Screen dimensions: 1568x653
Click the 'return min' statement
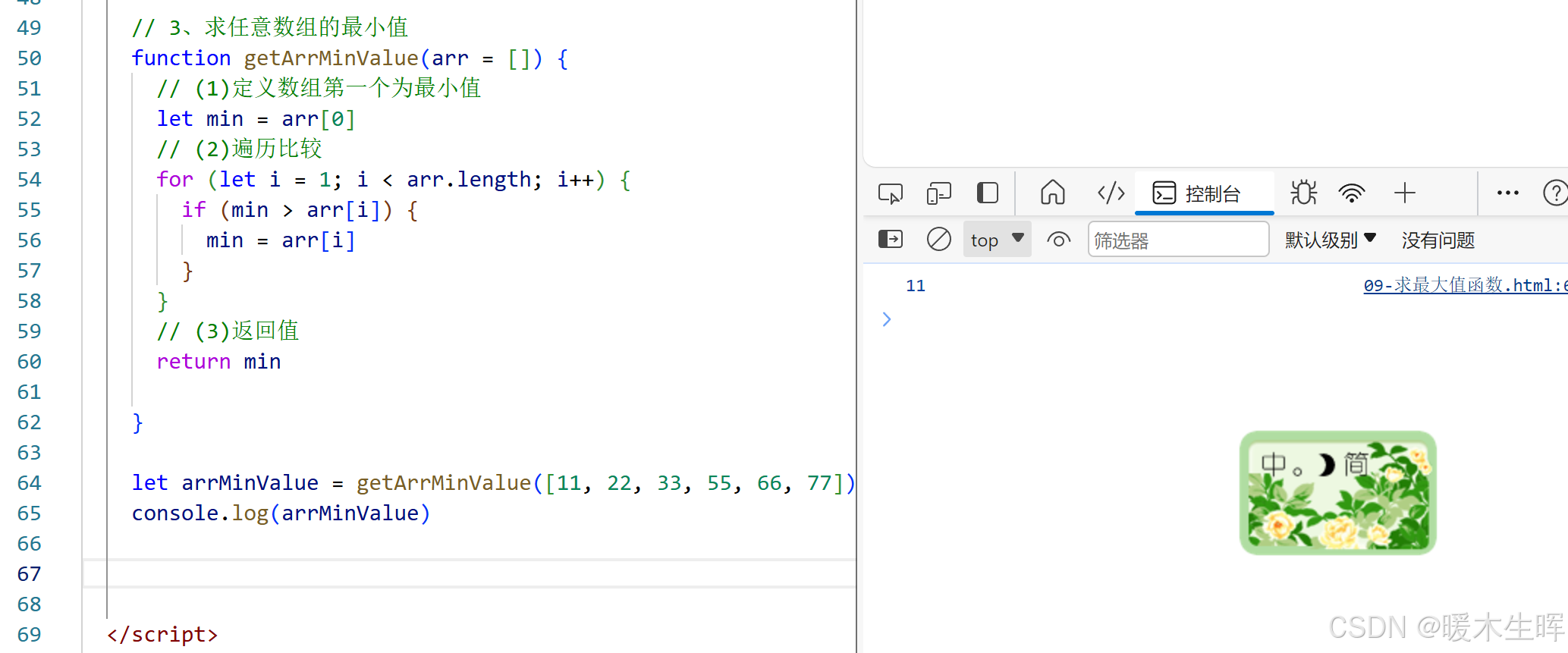[x=218, y=362]
